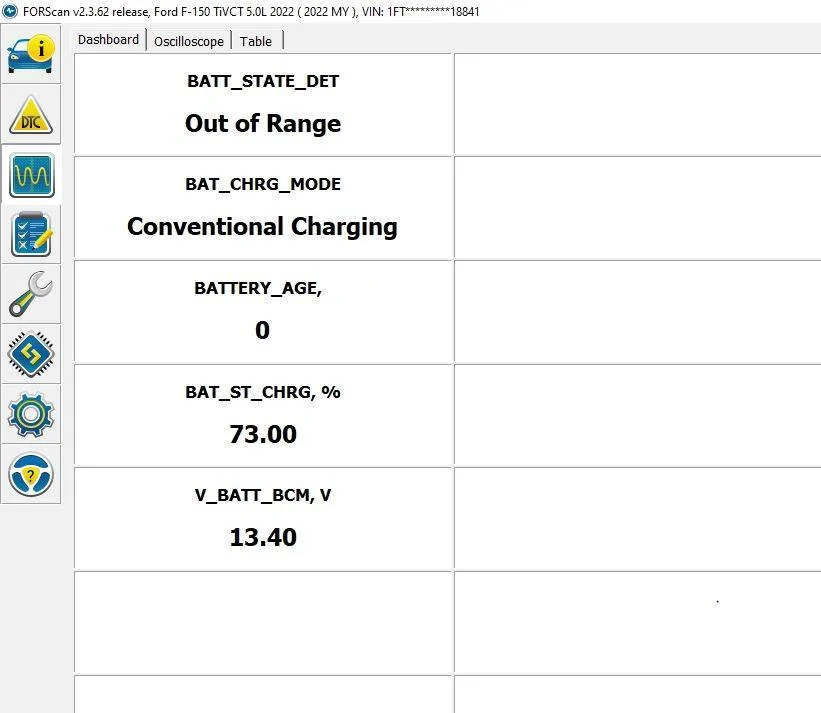Viewport: 821px width, 713px height.
Task: Open the Tests checklist section
Action: pyautogui.click(x=30, y=235)
